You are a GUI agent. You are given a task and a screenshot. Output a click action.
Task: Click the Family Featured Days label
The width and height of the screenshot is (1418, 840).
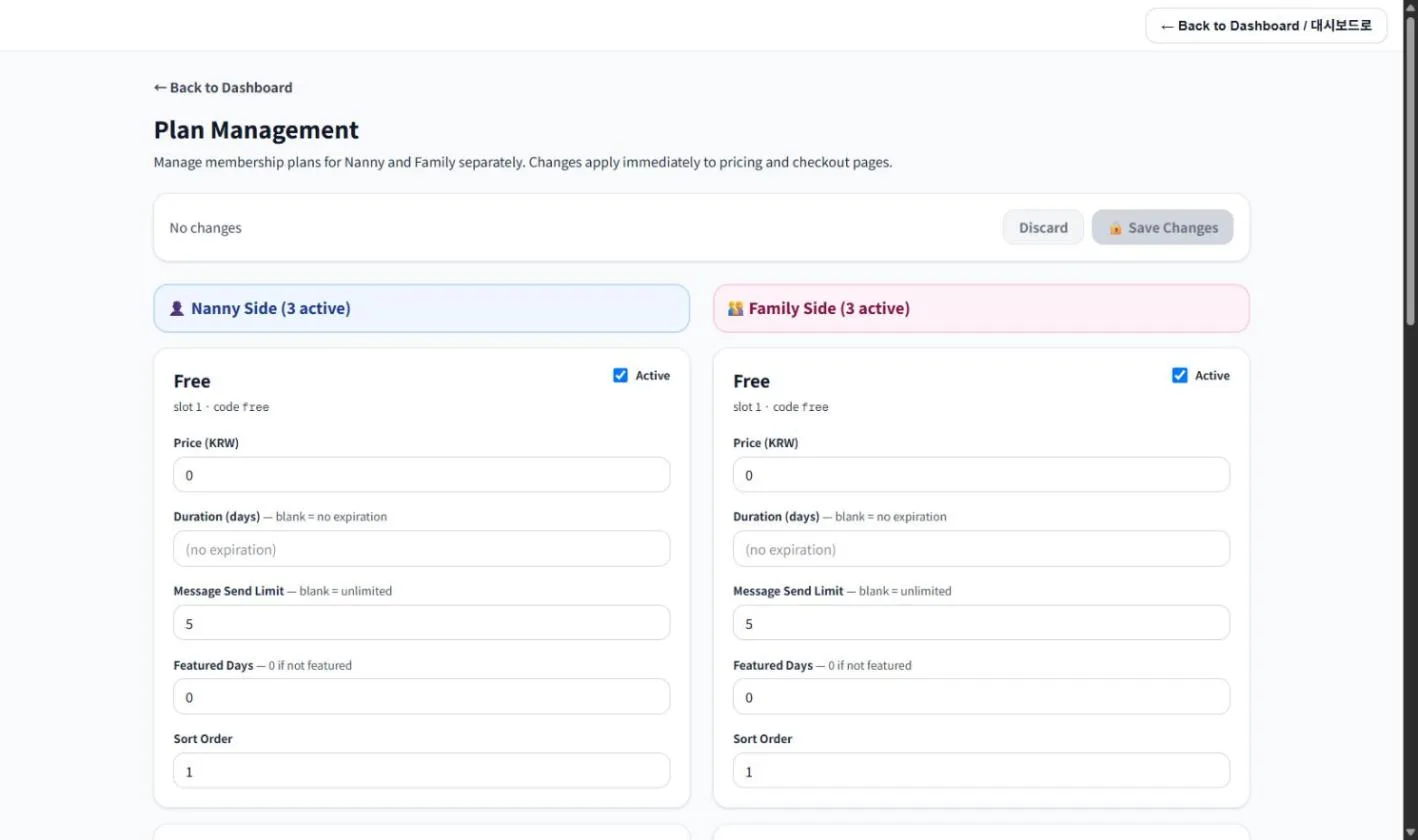tap(773, 665)
